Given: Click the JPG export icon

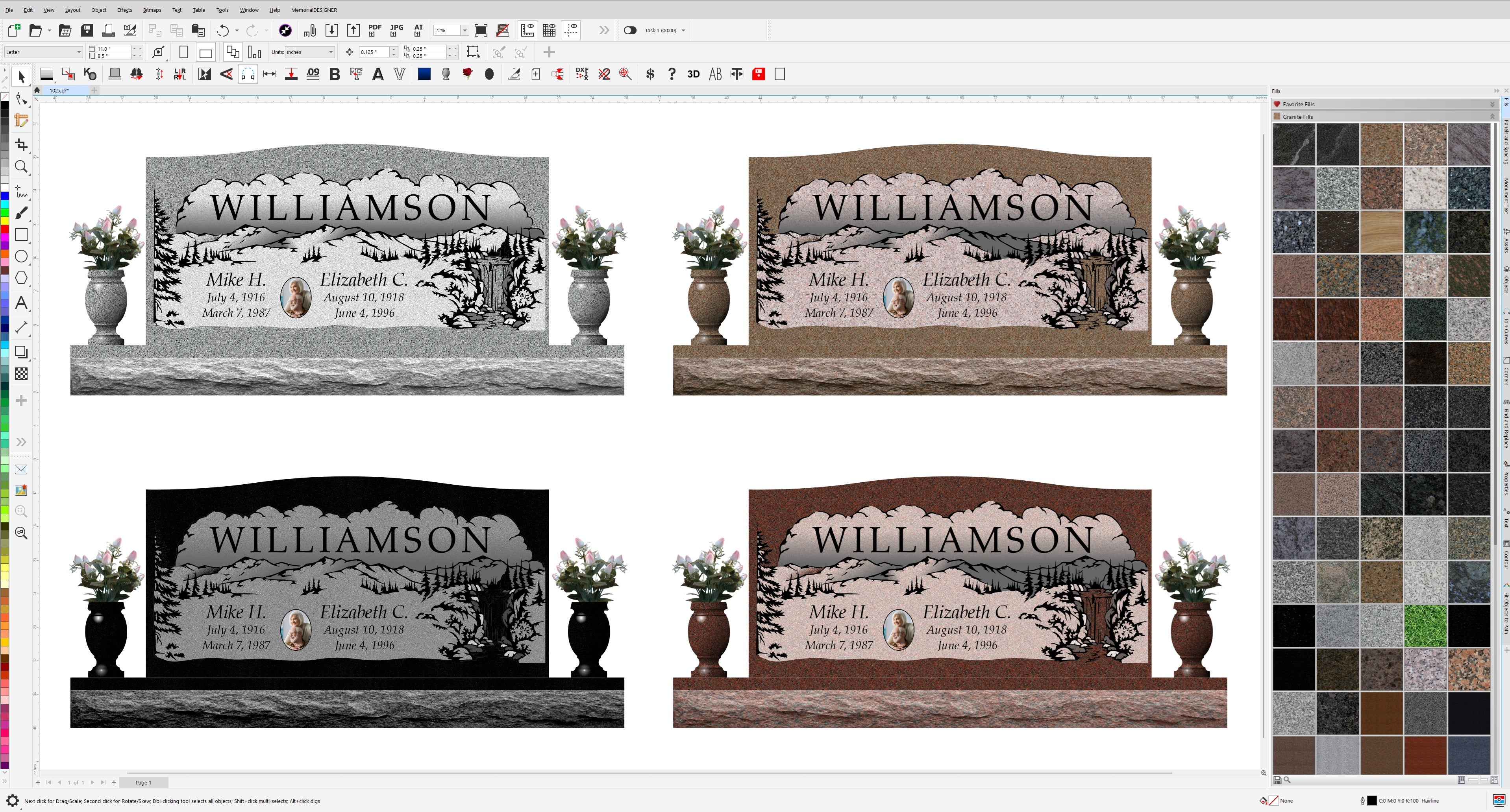Looking at the screenshot, I should [x=396, y=30].
